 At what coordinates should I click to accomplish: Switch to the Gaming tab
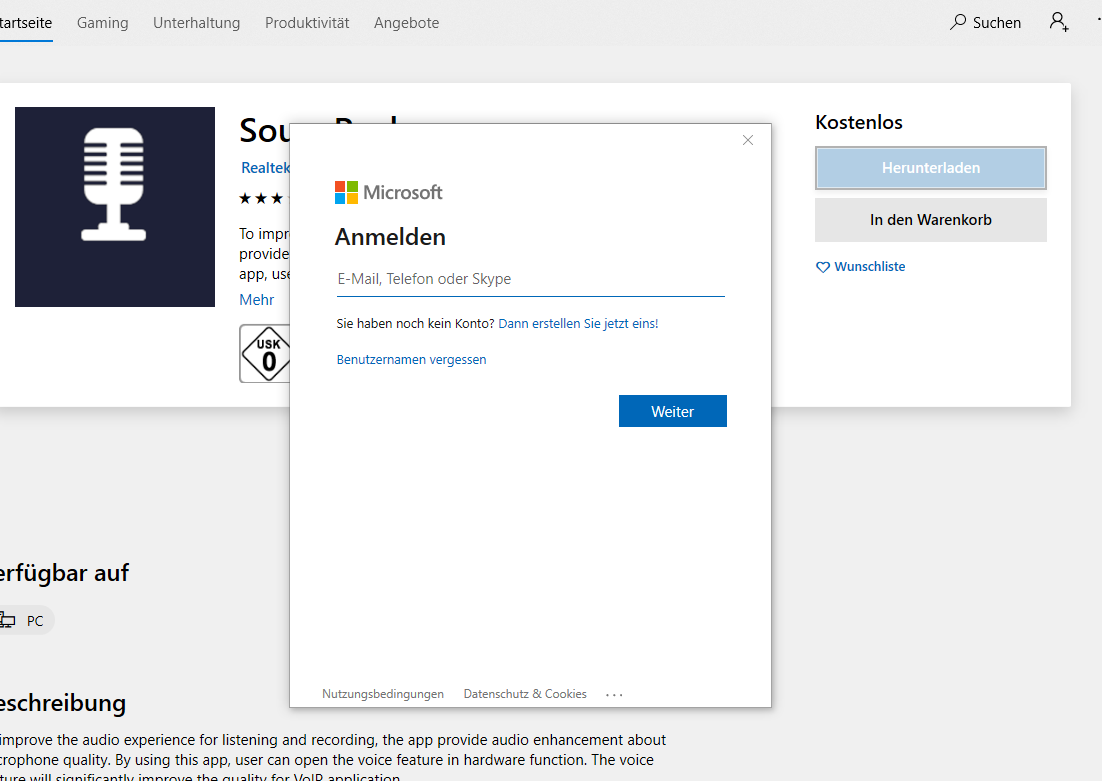(103, 23)
